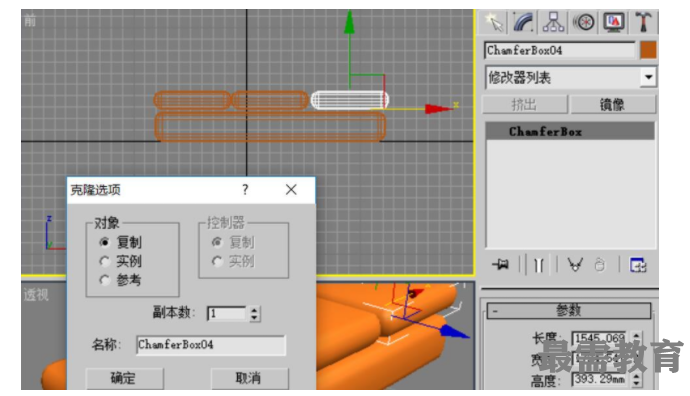Close the 克隆选项 dialog
Screen dimensions: 690x396
(x=291, y=190)
